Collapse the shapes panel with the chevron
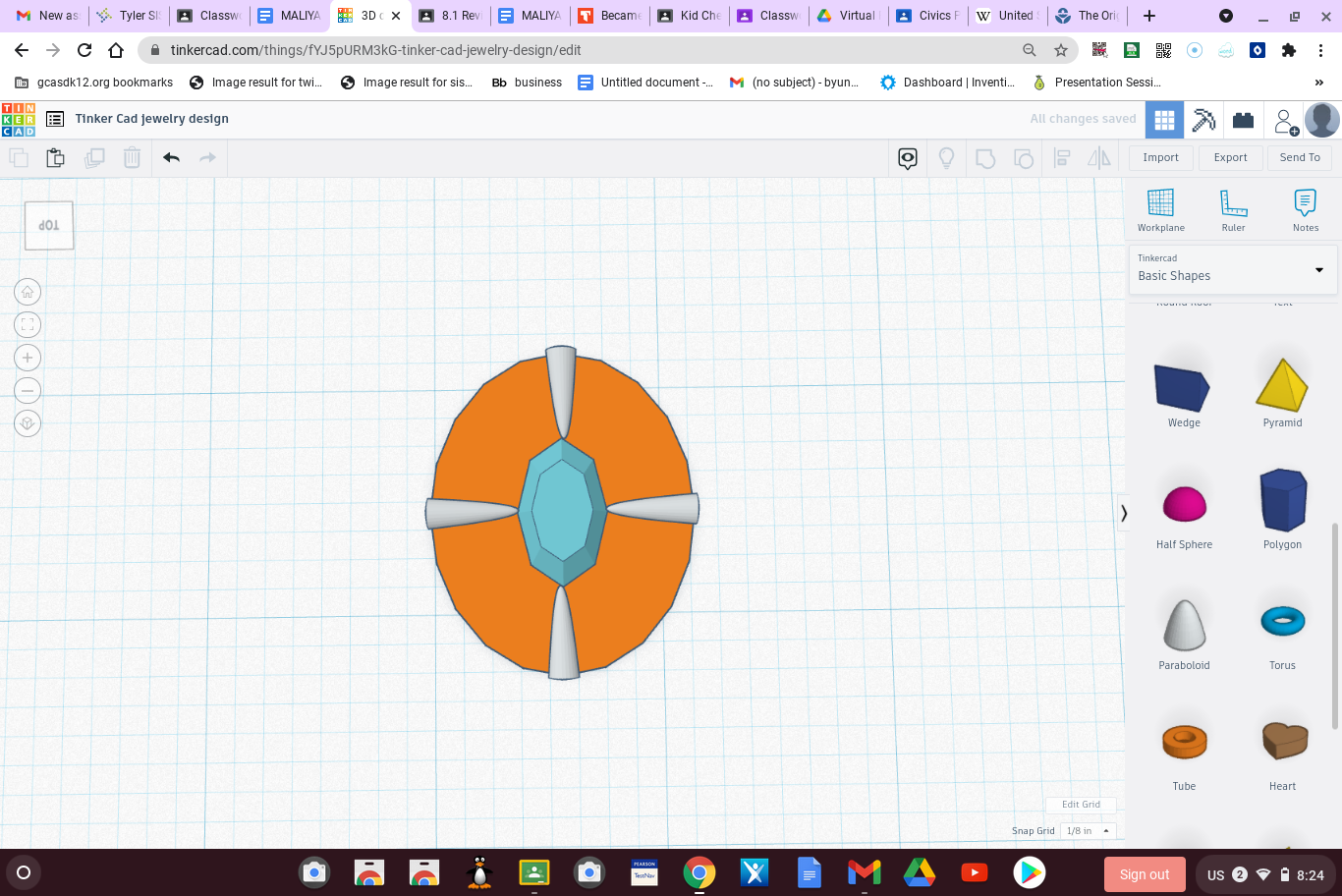1342x896 pixels. click(1123, 513)
